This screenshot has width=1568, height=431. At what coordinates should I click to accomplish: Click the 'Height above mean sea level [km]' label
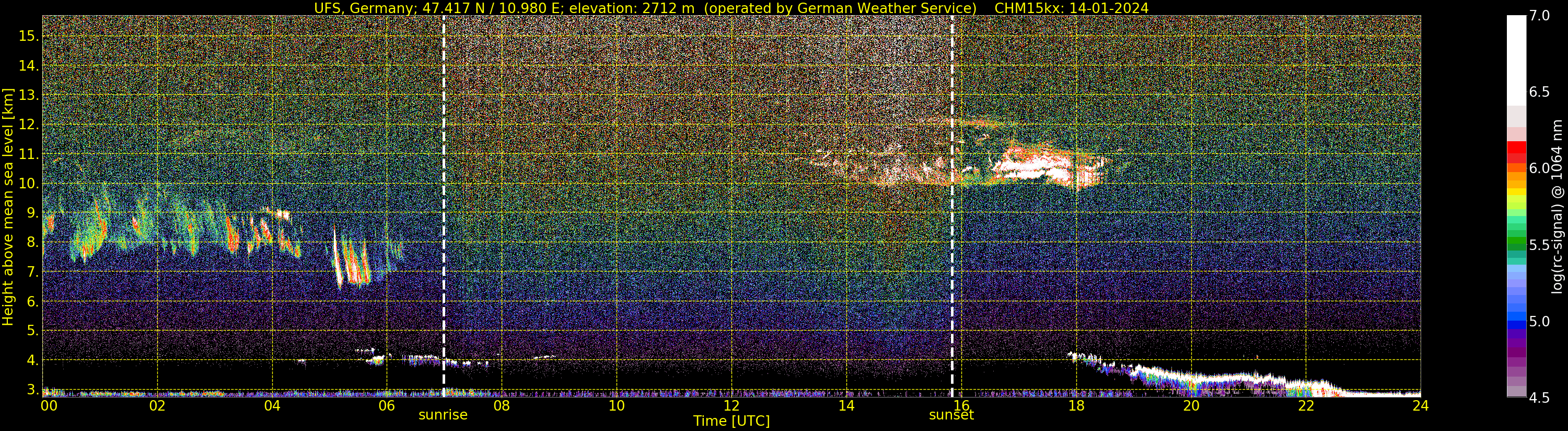click(x=8, y=207)
